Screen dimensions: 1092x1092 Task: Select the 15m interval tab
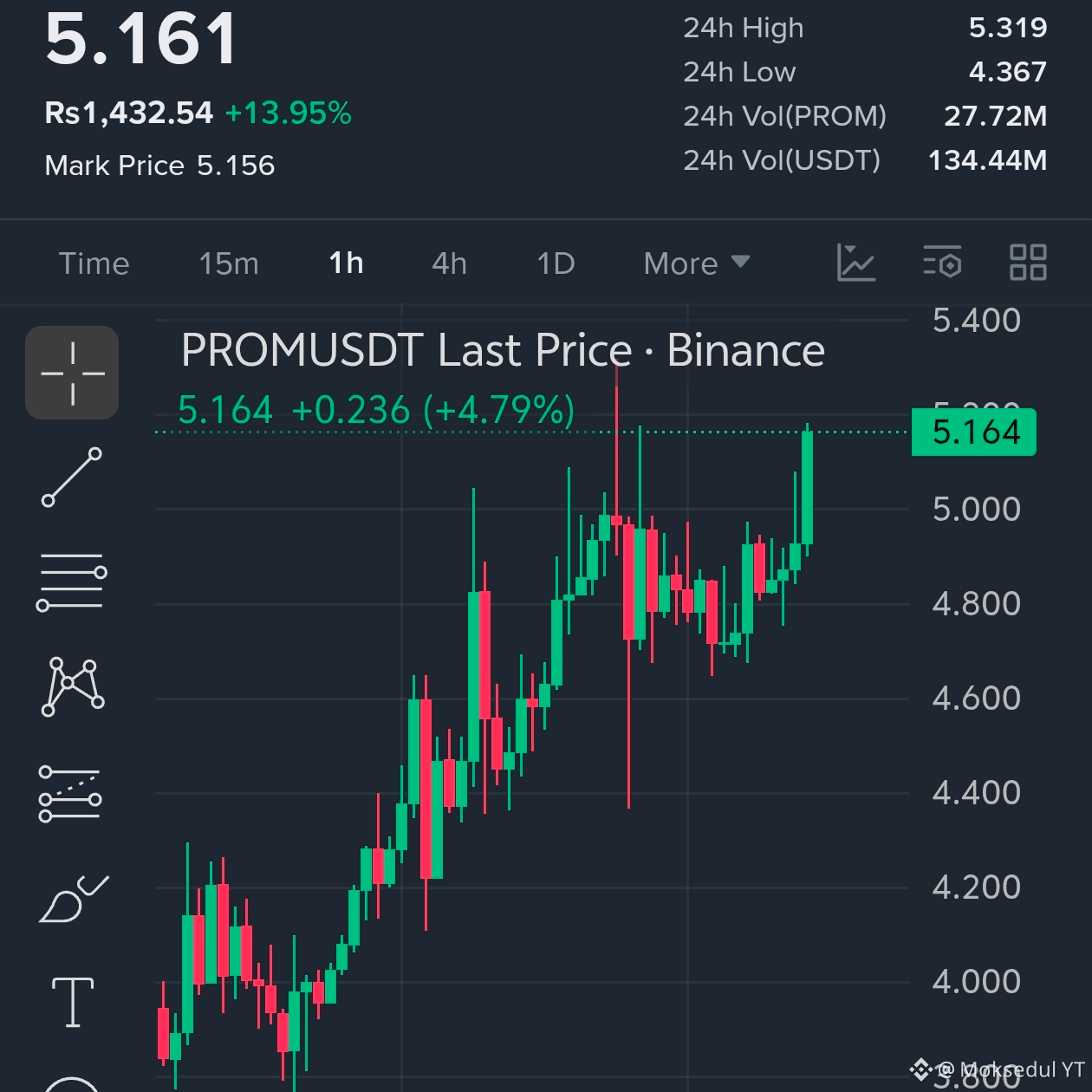point(229,263)
